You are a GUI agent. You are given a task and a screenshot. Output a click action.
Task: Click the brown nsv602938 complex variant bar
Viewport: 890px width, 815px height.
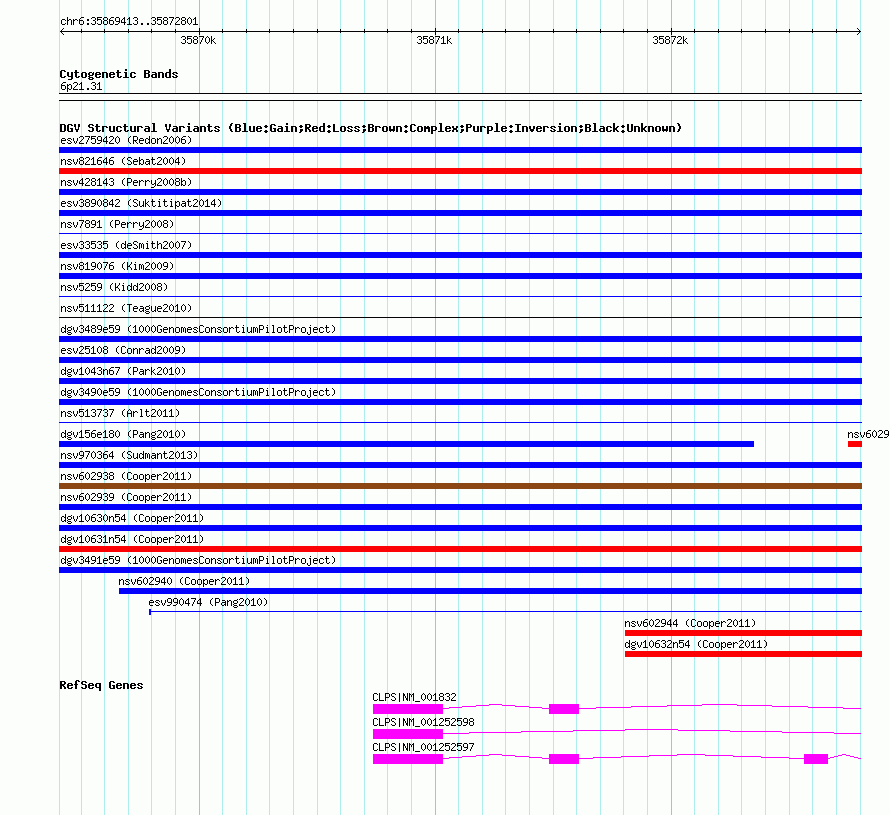pyautogui.click(x=460, y=486)
